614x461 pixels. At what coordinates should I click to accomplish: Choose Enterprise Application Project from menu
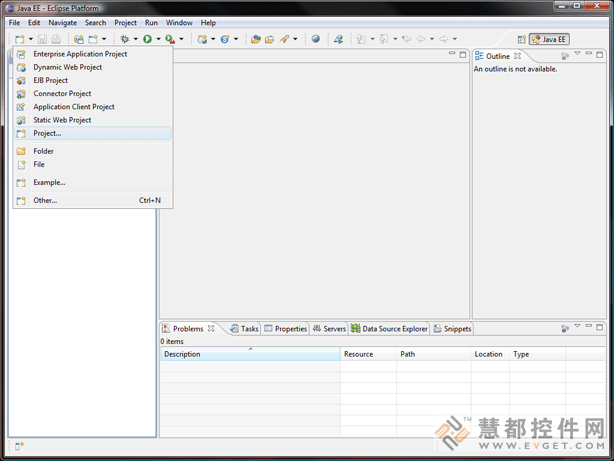(x=93, y=54)
